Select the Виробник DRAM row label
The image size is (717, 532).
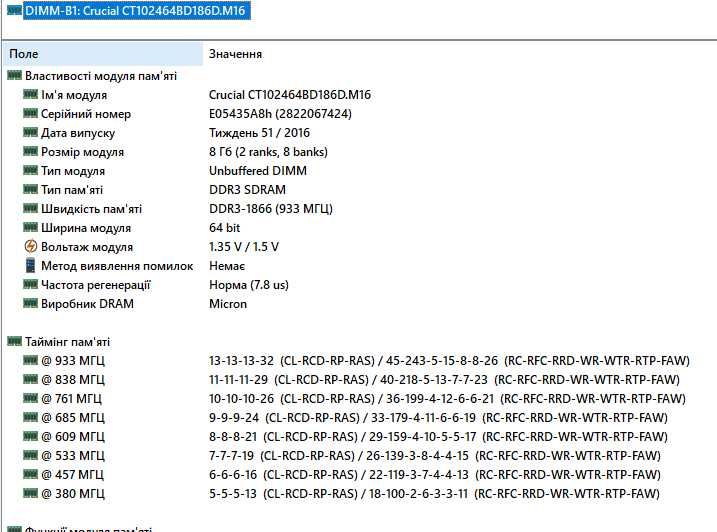[x=87, y=304]
